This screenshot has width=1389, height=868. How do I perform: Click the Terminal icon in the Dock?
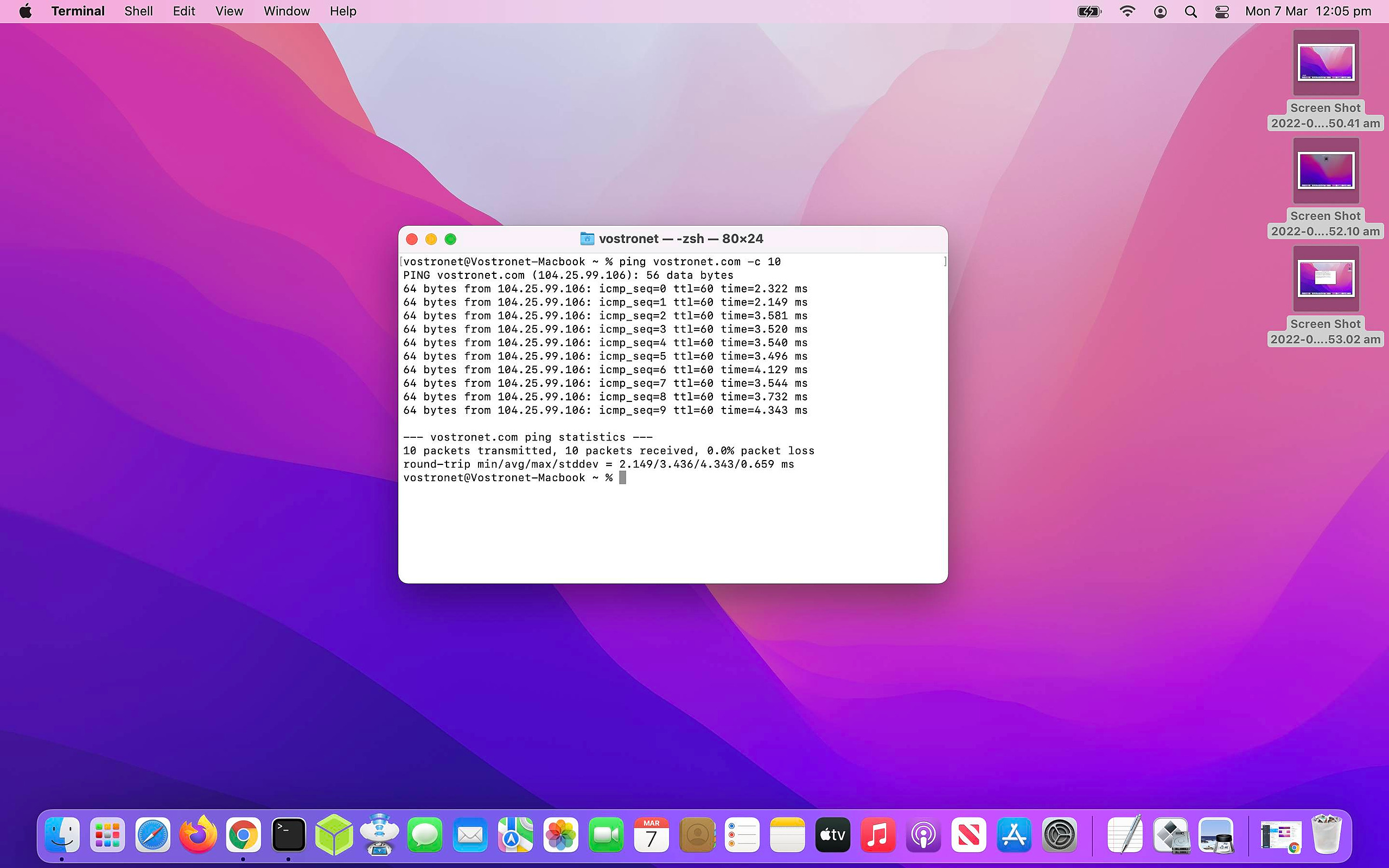point(288,835)
